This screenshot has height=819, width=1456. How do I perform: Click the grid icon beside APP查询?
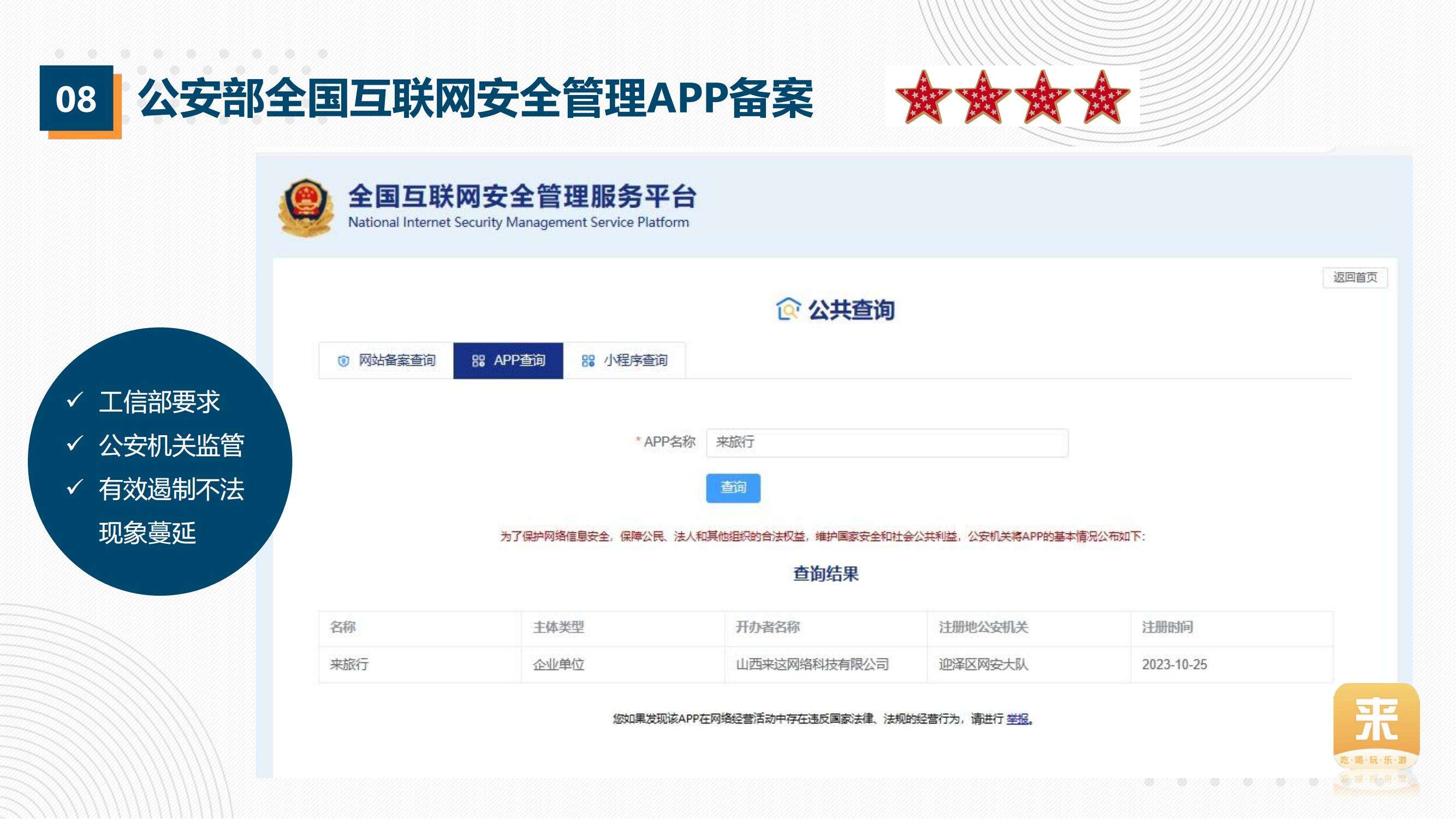[x=478, y=360]
